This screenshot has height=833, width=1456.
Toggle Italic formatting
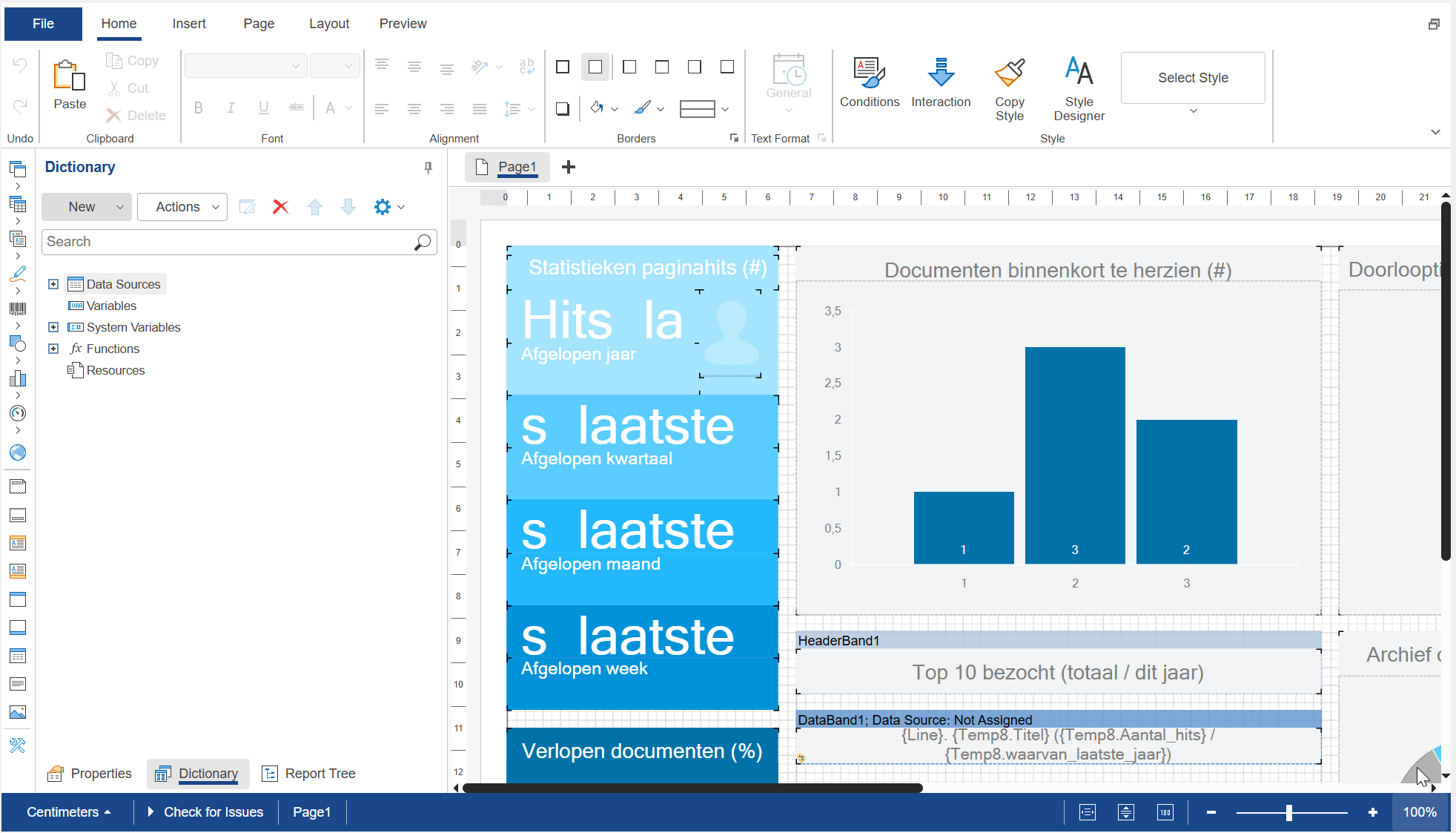pos(231,108)
